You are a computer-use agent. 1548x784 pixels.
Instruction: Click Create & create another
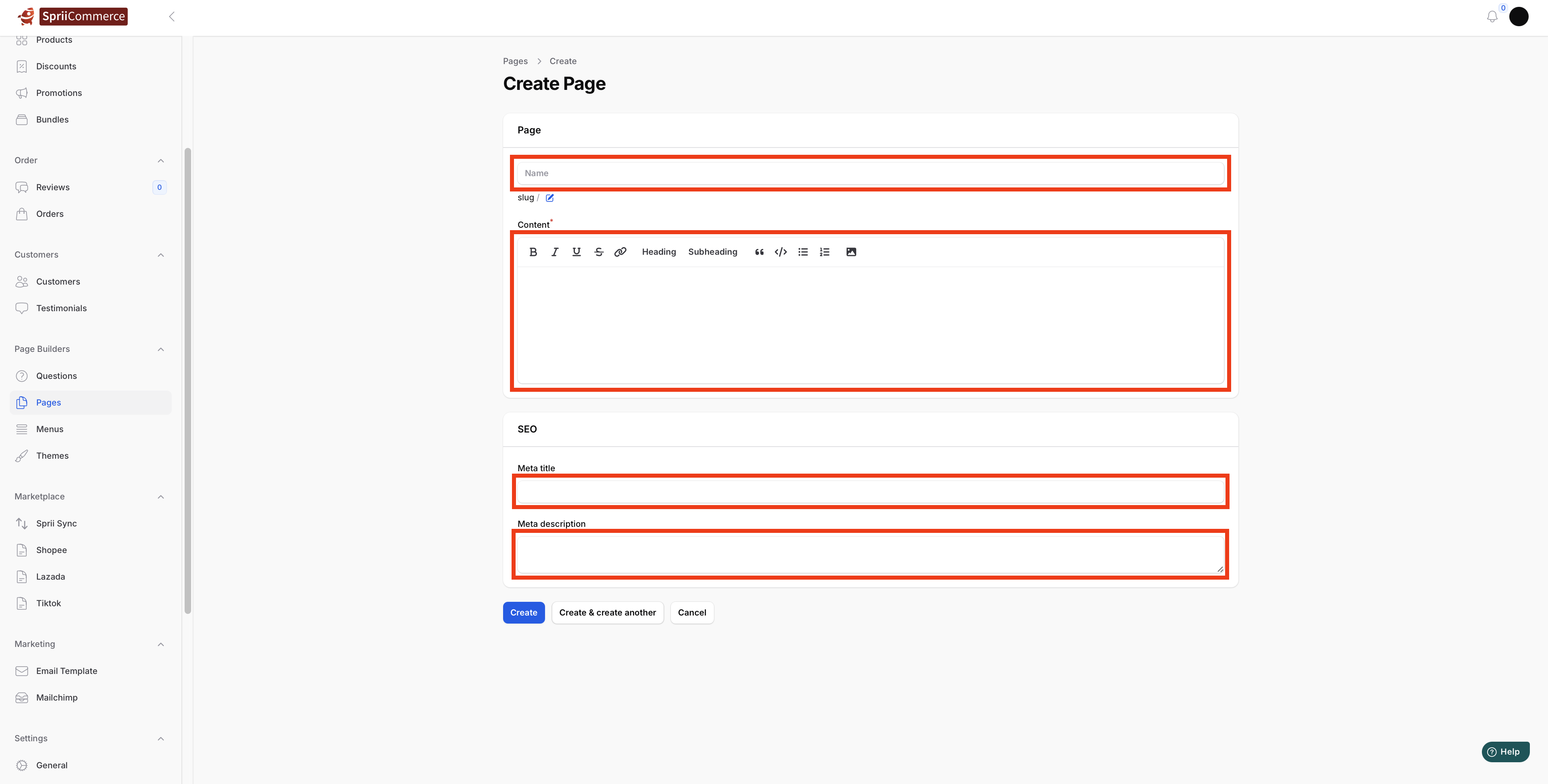click(x=607, y=612)
